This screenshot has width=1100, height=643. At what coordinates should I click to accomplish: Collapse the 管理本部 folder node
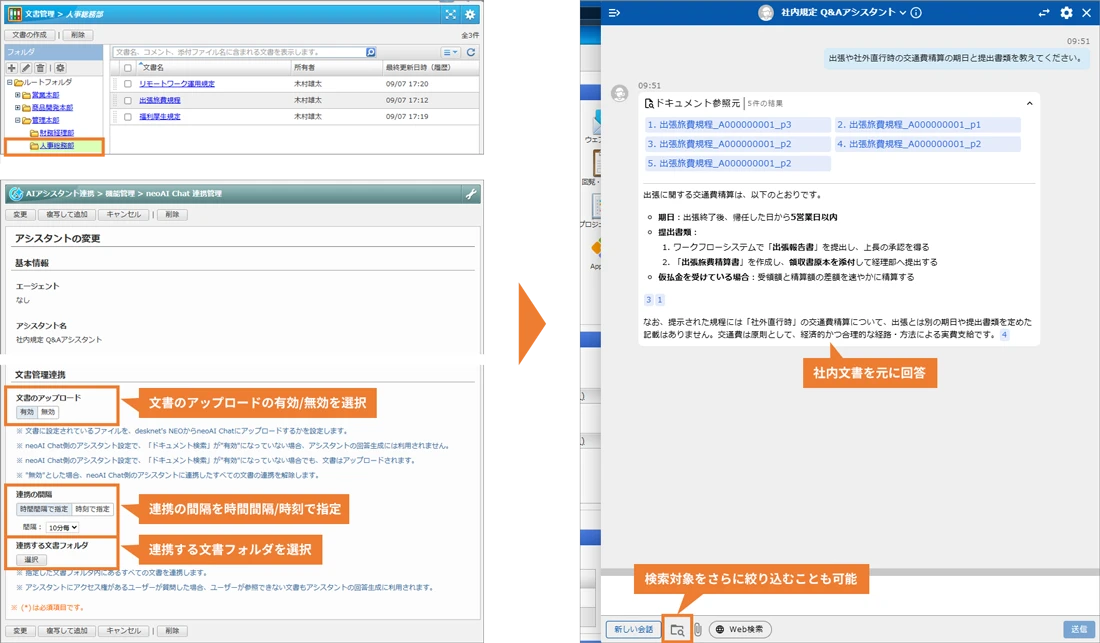[18, 121]
